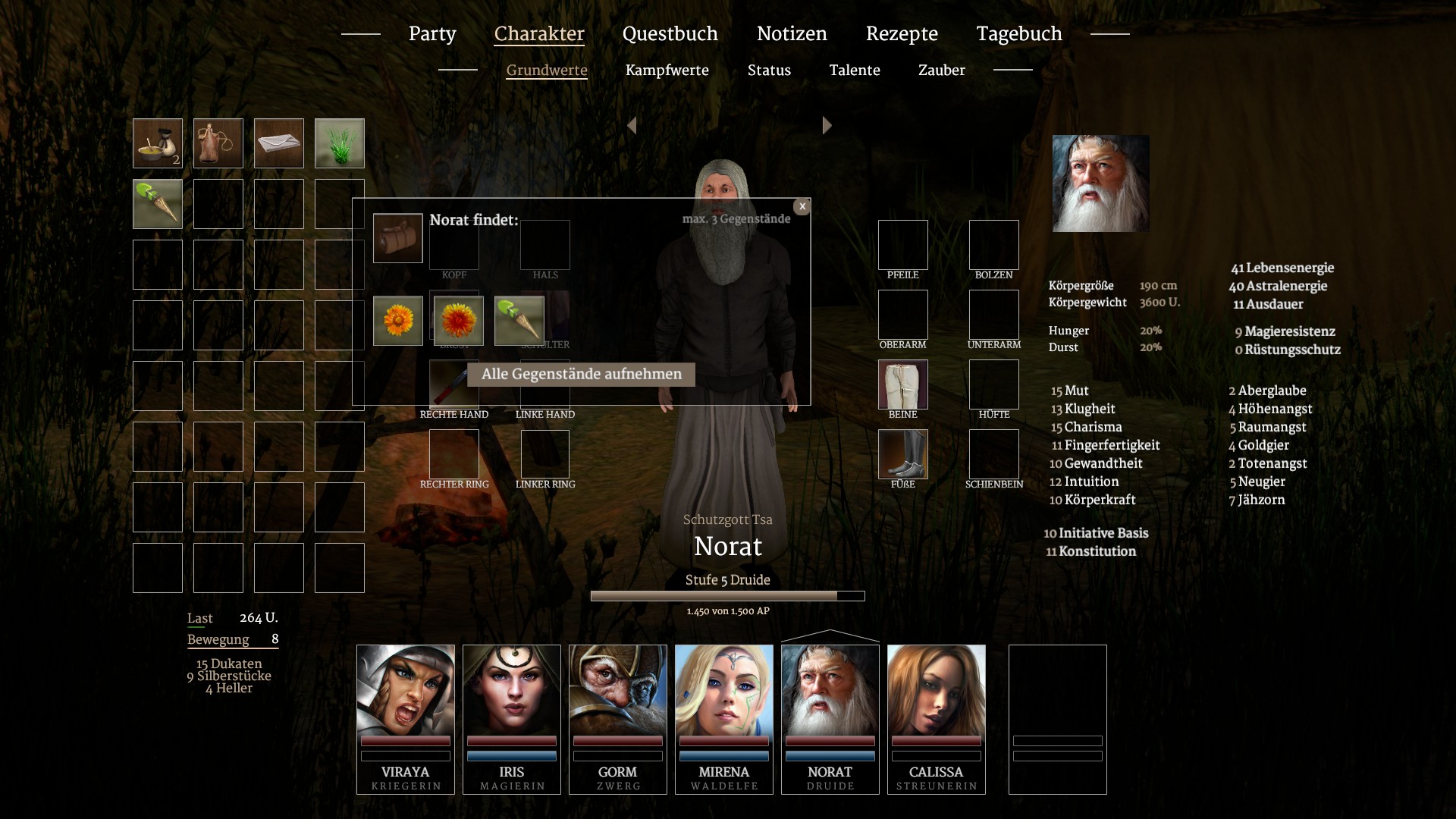Click Norat's large portrait image
The height and width of the screenshot is (819, 1456).
(x=1101, y=184)
